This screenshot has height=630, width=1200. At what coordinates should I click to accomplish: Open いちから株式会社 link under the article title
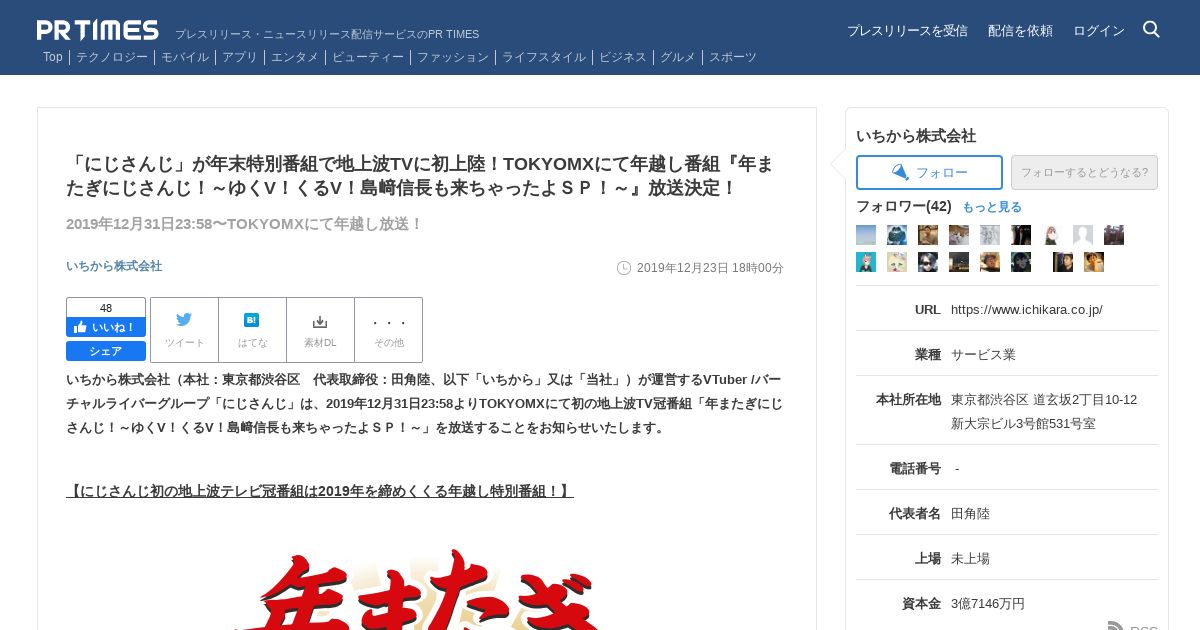click(x=114, y=266)
